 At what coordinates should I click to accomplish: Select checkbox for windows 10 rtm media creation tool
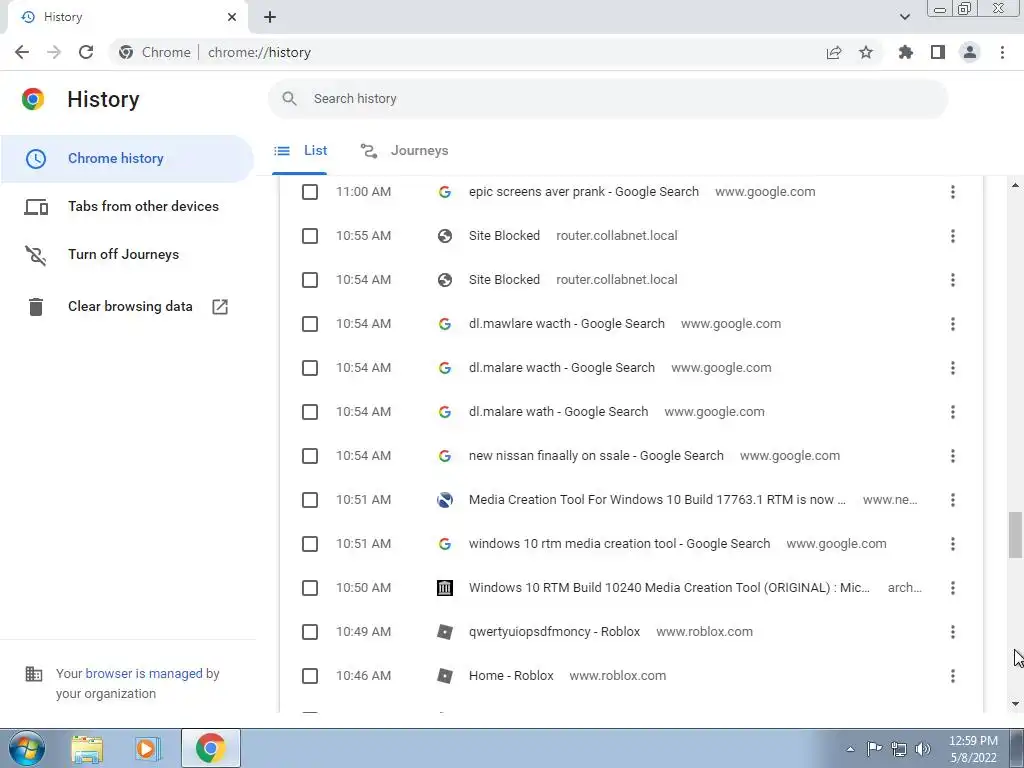310,544
